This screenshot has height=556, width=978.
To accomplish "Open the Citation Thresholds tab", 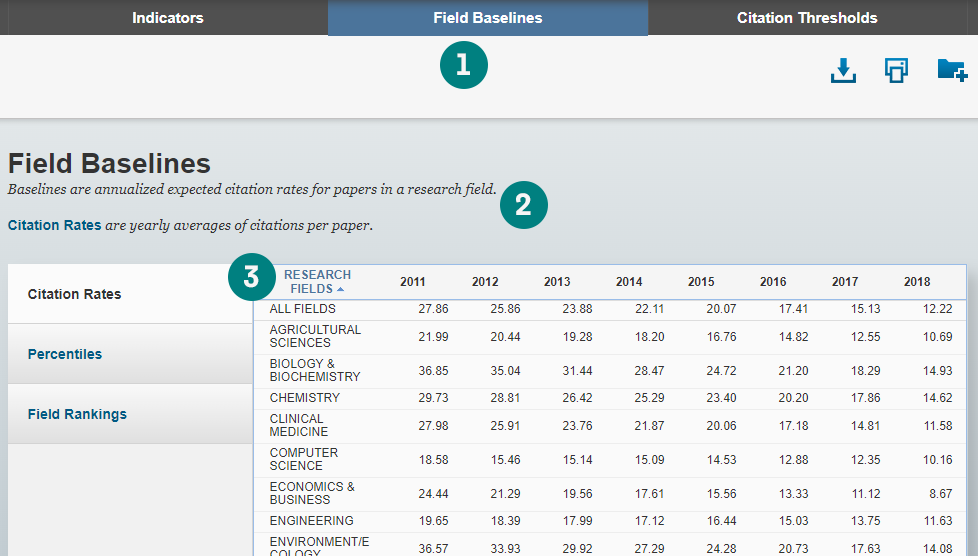I will coord(807,17).
